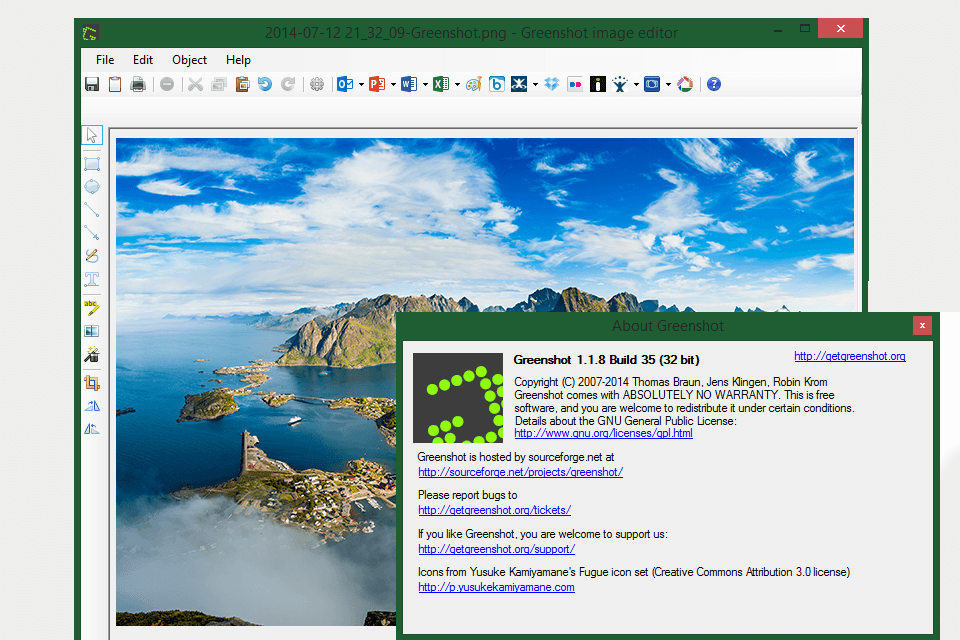Open the PowerPoint export dropdown arrow
The image size is (960, 640).
point(391,84)
